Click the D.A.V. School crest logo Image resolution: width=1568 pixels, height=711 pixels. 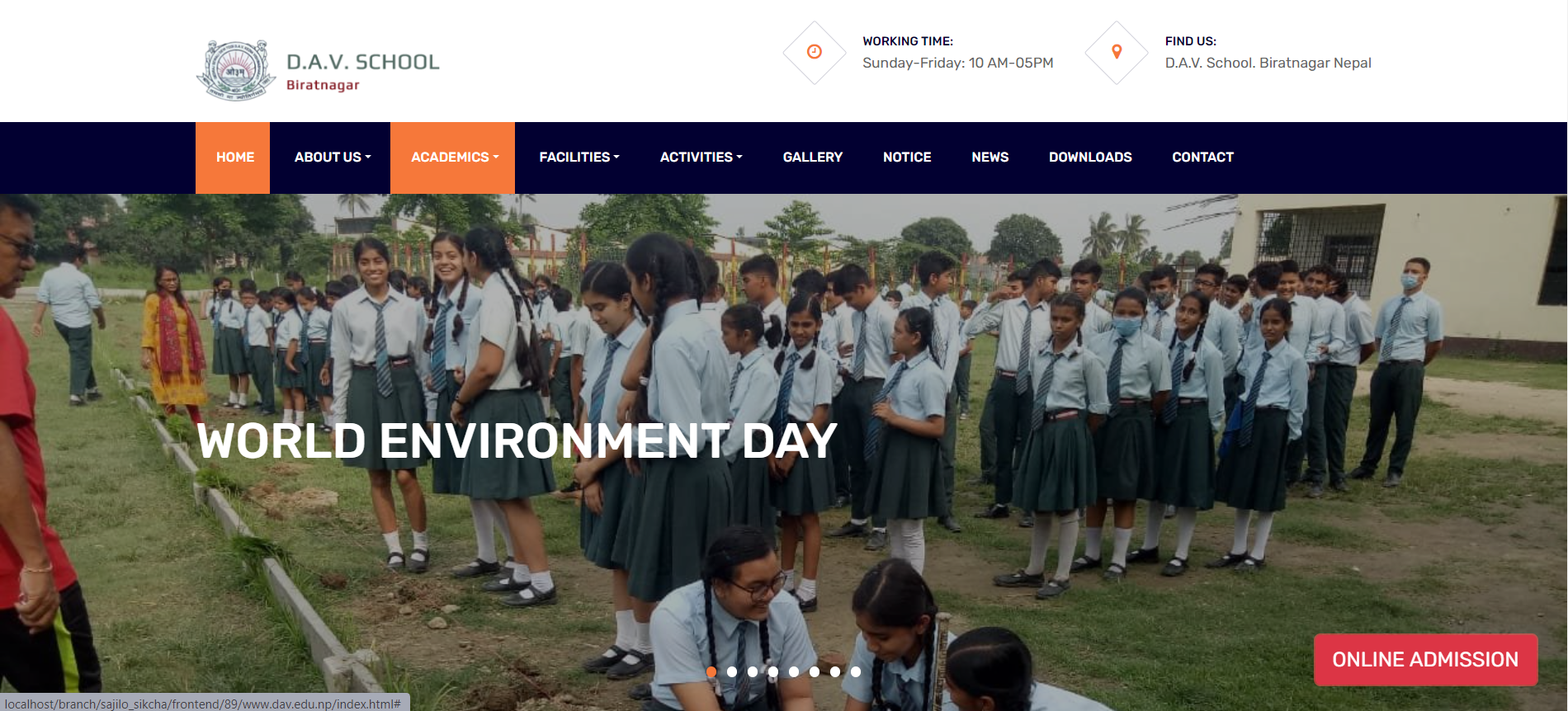click(236, 71)
